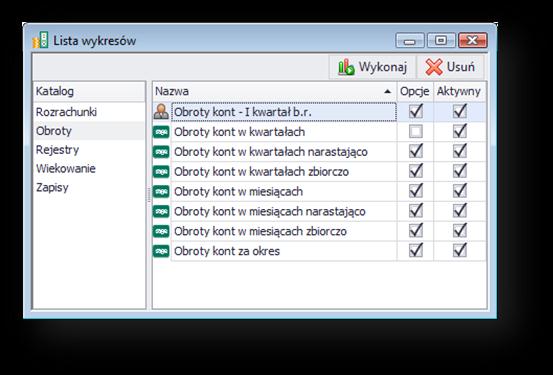Click the green icon for Obroty kont w miesiącach

161,192
